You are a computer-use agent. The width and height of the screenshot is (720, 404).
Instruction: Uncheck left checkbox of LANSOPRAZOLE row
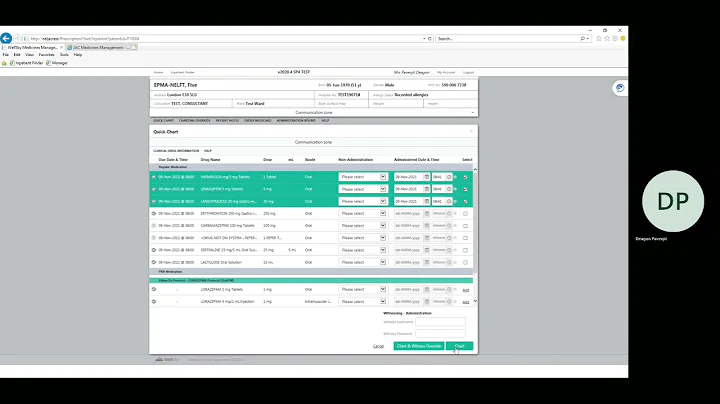[x=154, y=202]
